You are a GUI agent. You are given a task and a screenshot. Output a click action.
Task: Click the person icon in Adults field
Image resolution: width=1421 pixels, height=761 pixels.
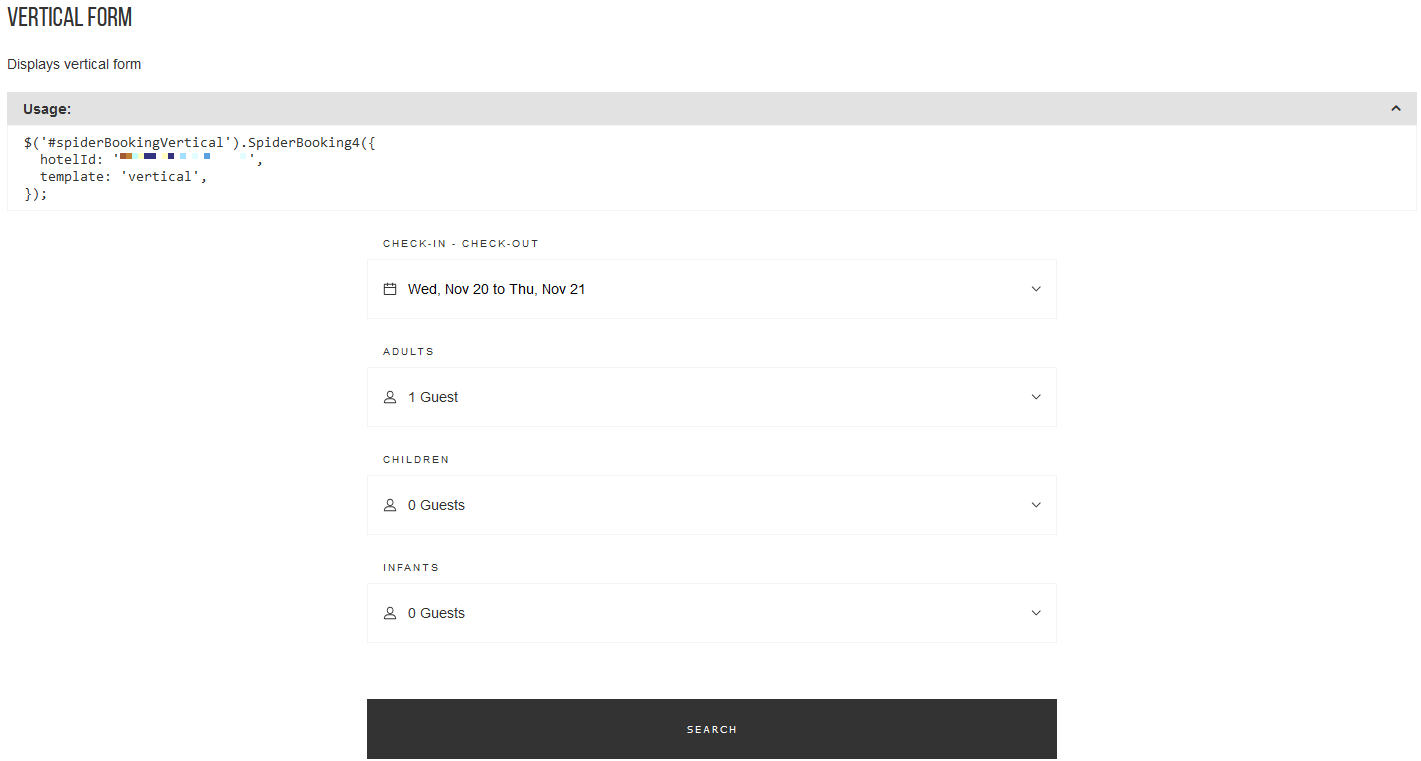click(390, 397)
